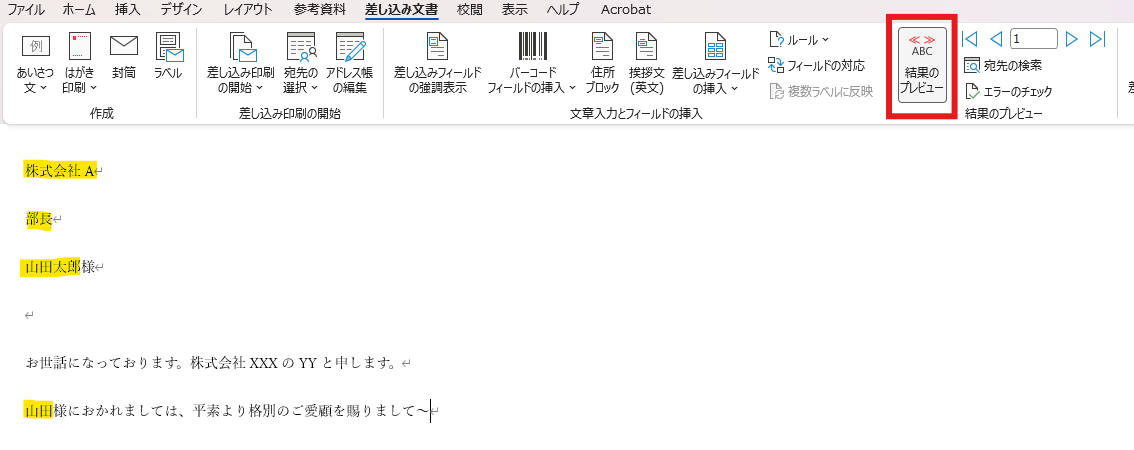Click the highlighted 部長 field text
Screen dimensions: 1134x450
(39, 219)
